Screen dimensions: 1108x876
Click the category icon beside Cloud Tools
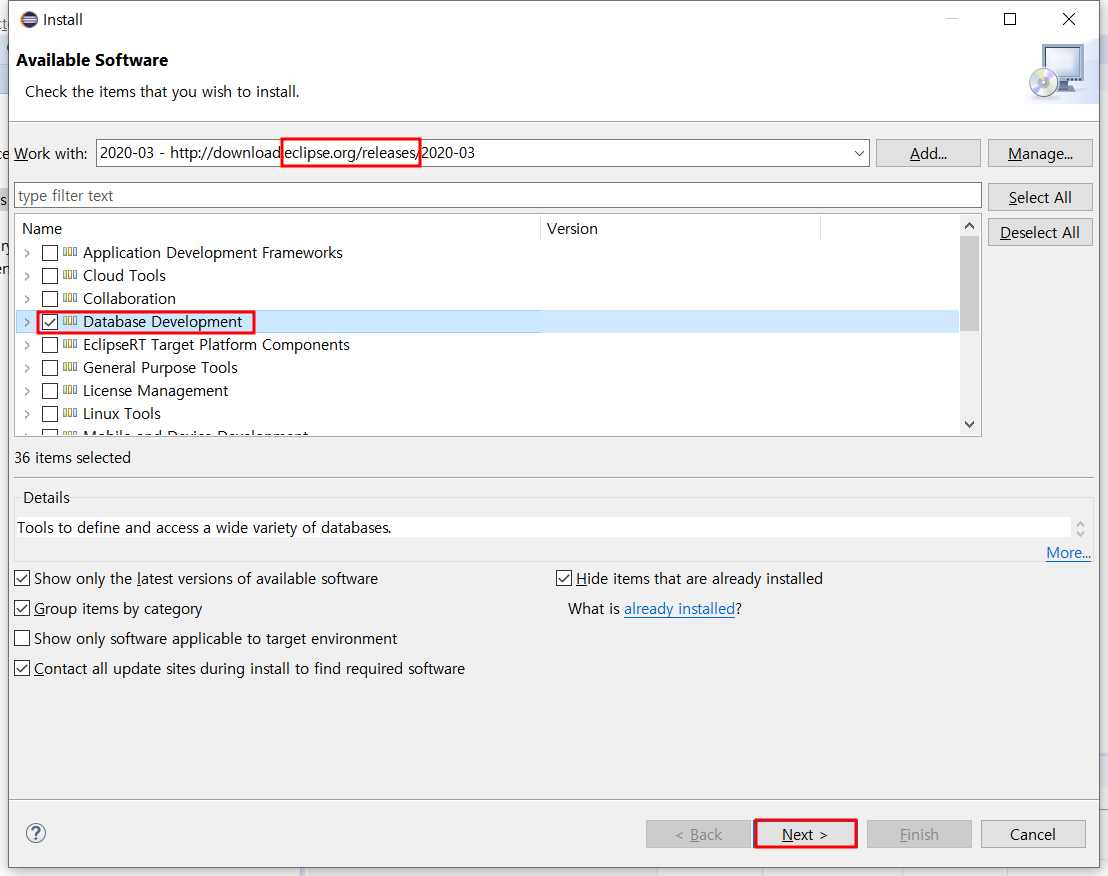pyautogui.click(x=70, y=276)
